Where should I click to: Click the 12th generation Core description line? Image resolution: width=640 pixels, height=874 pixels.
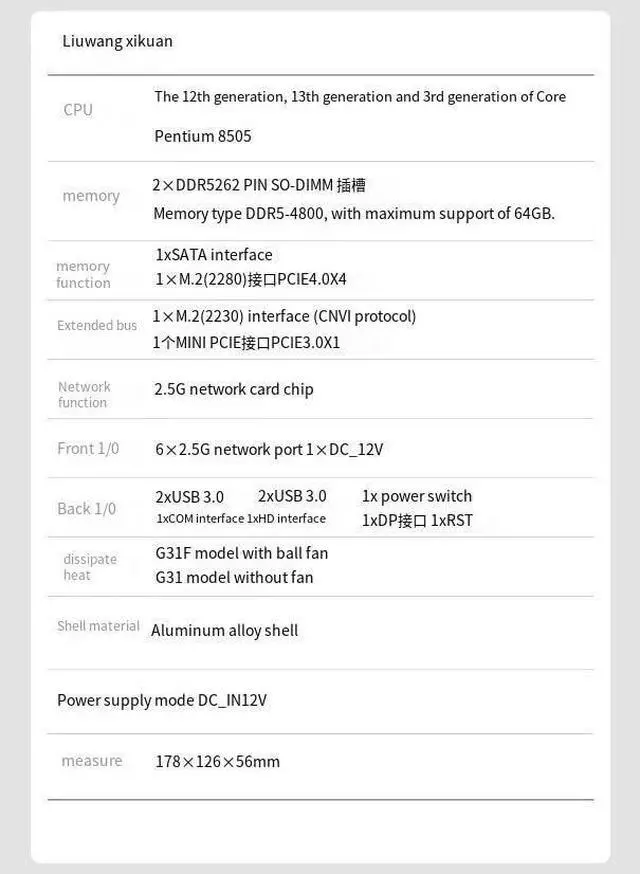pyautogui.click(x=360, y=97)
